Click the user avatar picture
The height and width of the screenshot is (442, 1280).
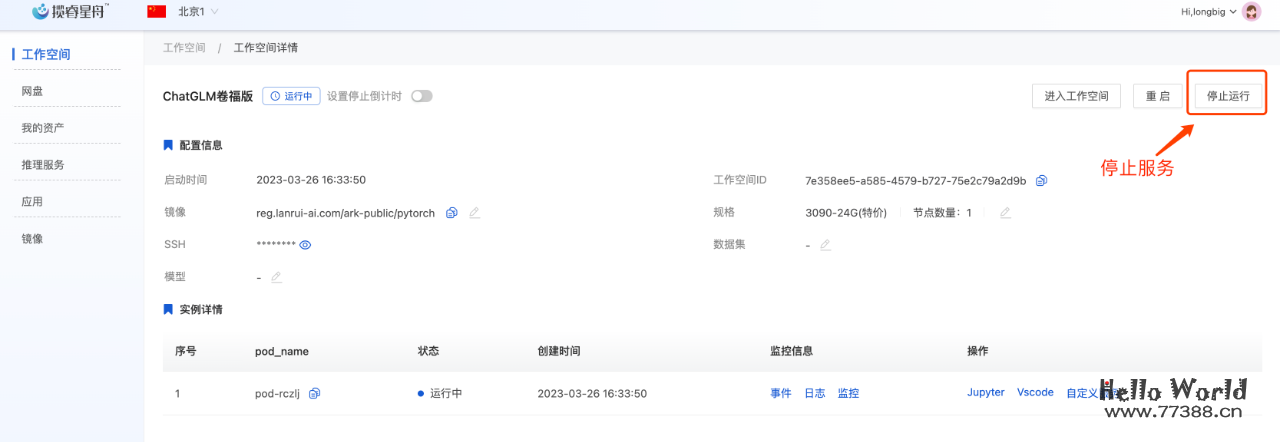tap(1251, 12)
